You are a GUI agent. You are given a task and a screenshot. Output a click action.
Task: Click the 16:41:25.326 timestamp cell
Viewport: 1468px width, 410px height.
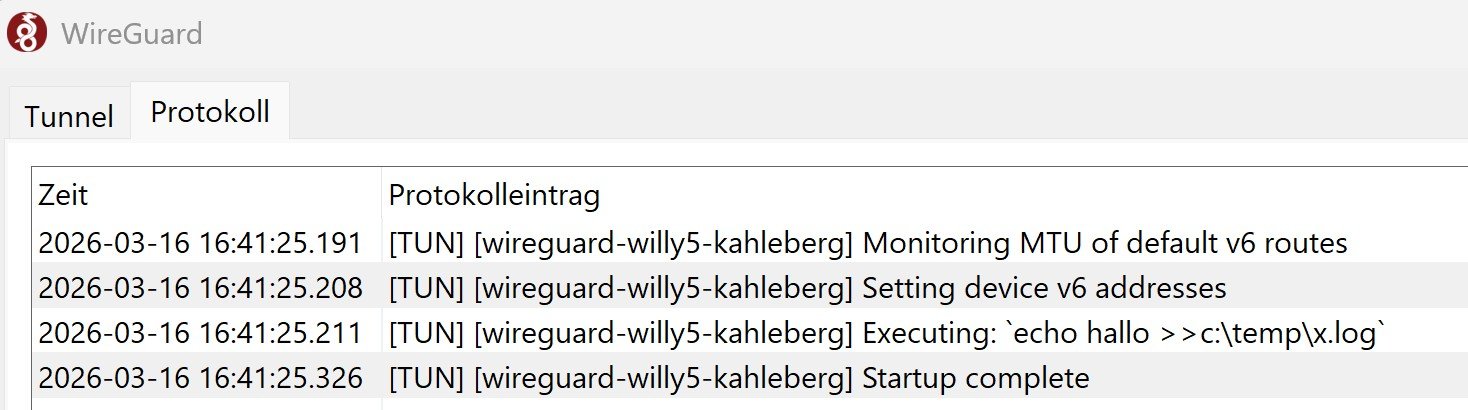pos(200,379)
